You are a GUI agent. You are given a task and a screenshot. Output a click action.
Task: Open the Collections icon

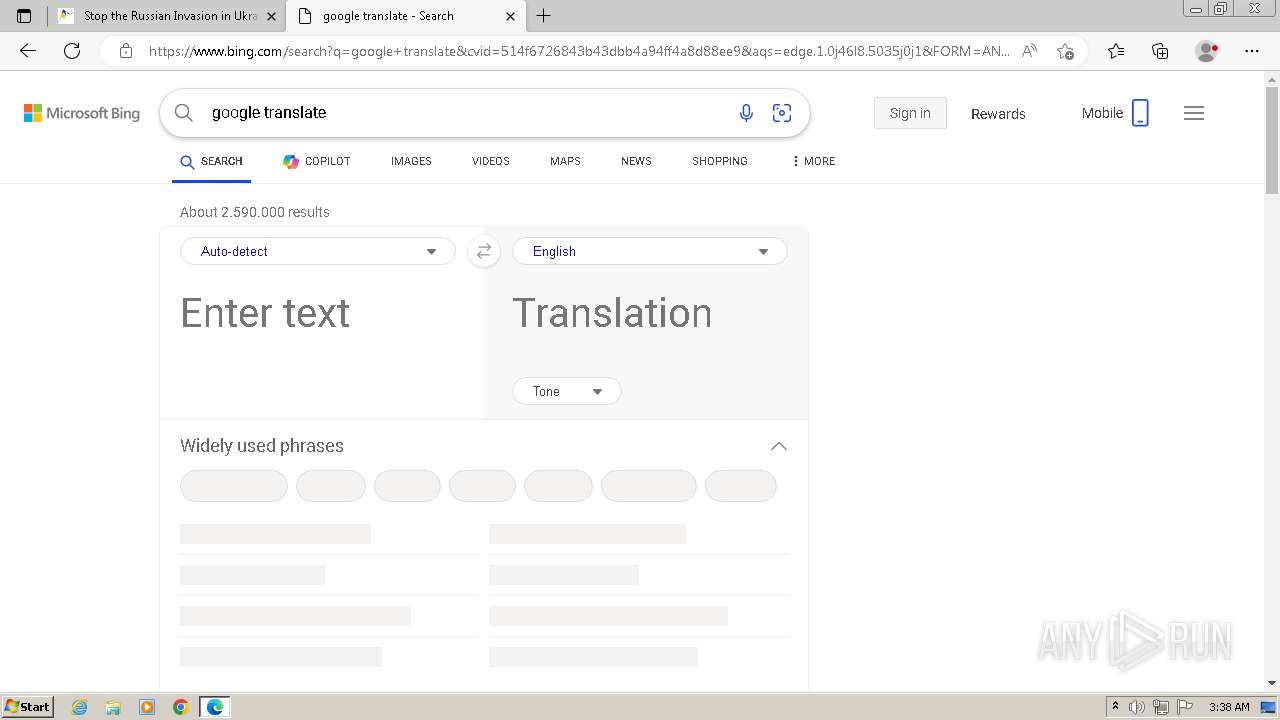[x=1160, y=51]
